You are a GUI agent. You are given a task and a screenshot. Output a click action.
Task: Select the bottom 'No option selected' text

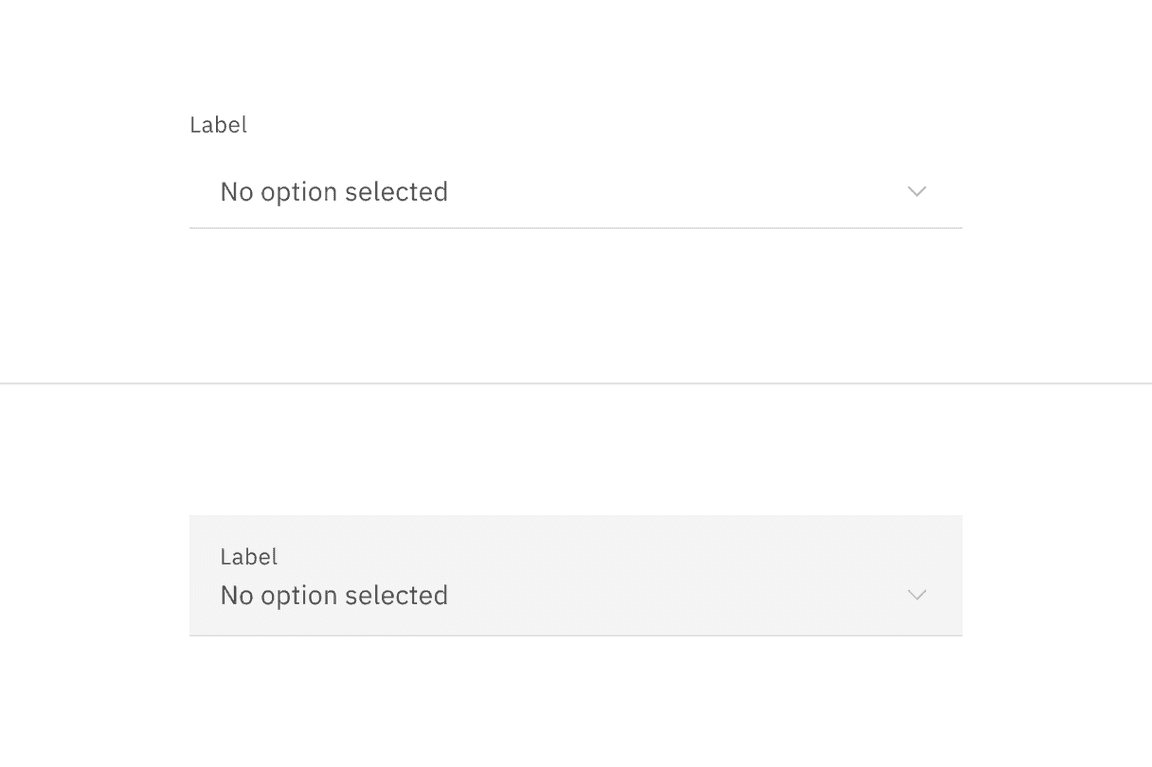point(334,594)
